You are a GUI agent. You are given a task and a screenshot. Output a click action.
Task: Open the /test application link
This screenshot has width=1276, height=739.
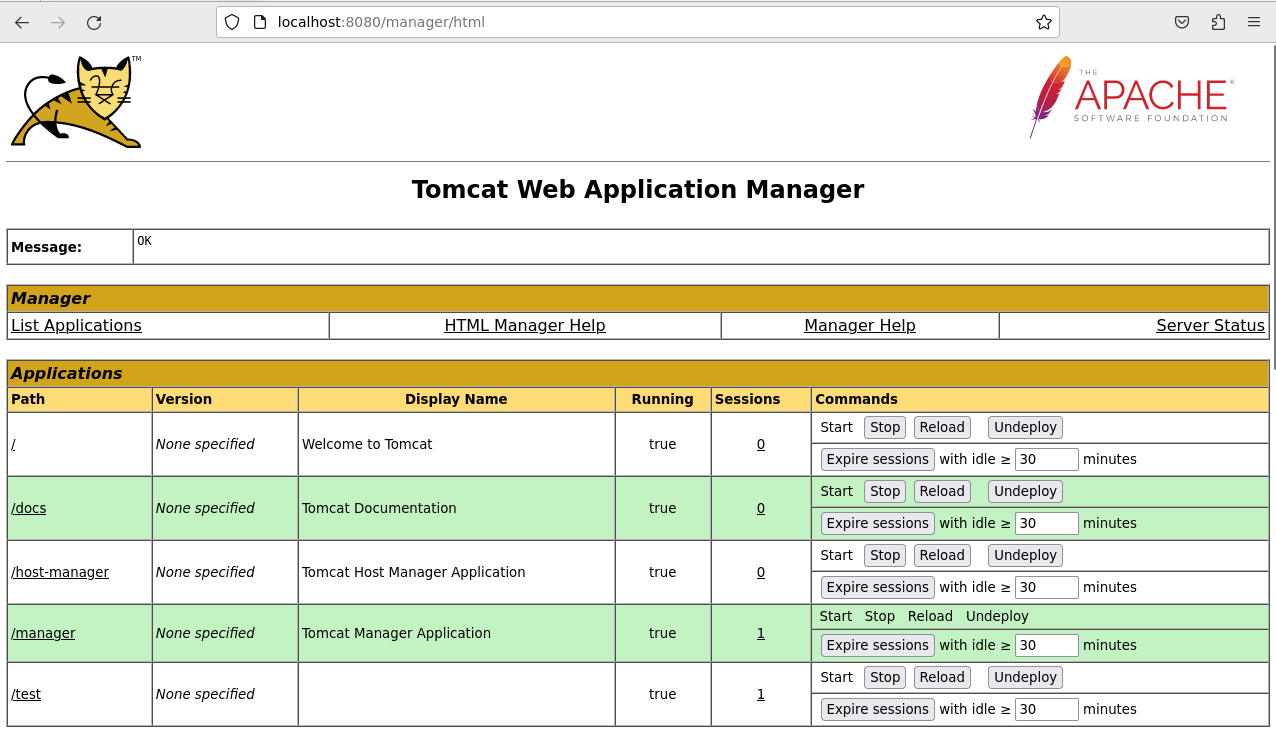pyautogui.click(x=26, y=694)
